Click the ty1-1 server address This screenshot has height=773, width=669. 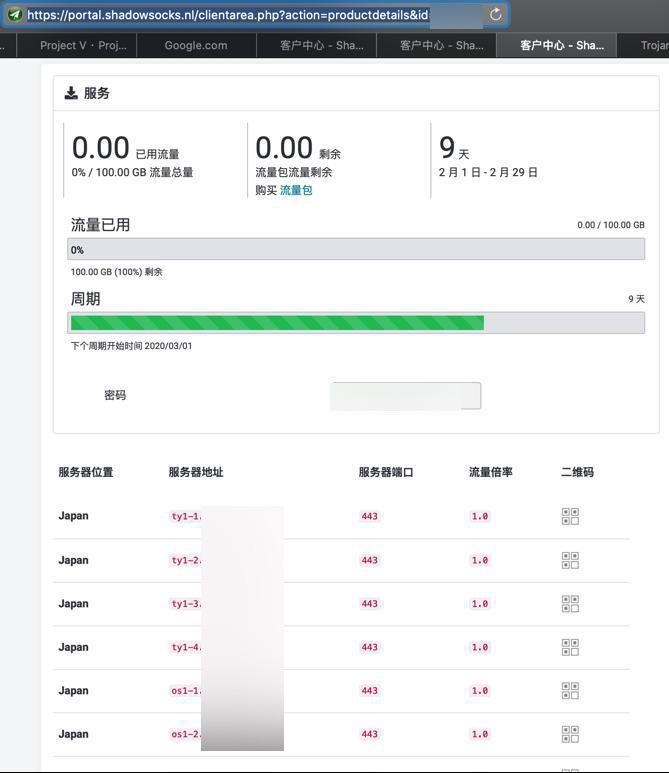click(x=185, y=516)
